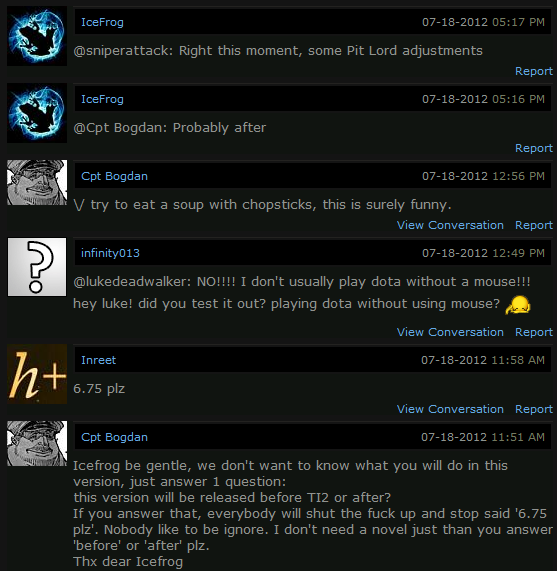Open Inreet's username link
The width and height of the screenshot is (557, 571).
98,360
